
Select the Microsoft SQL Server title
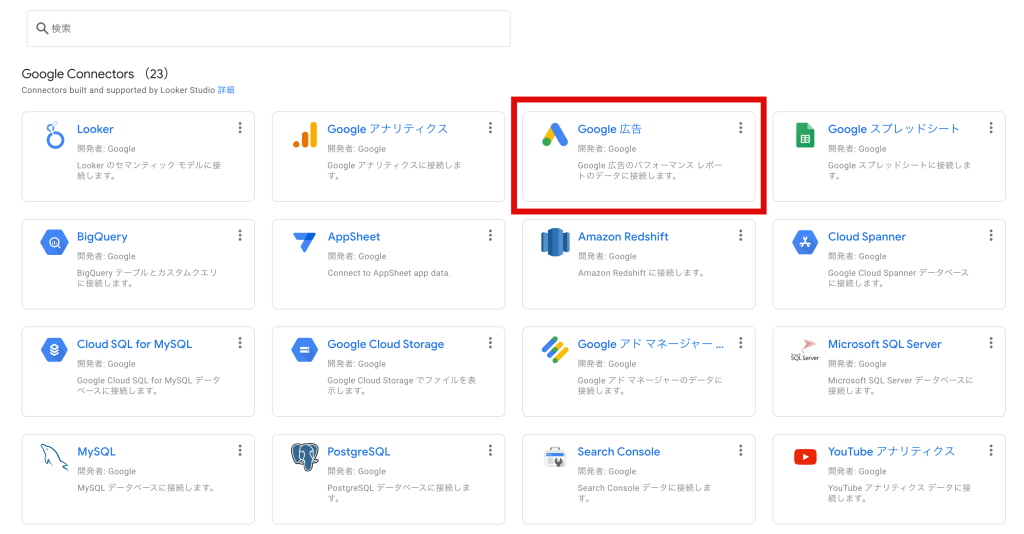pyautogui.click(x=884, y=344)
